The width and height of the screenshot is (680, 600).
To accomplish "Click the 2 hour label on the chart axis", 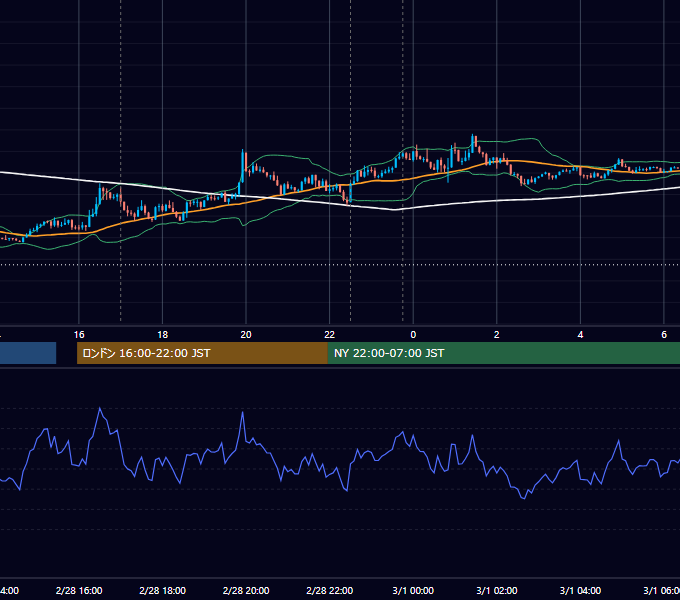I will (497, 335).
